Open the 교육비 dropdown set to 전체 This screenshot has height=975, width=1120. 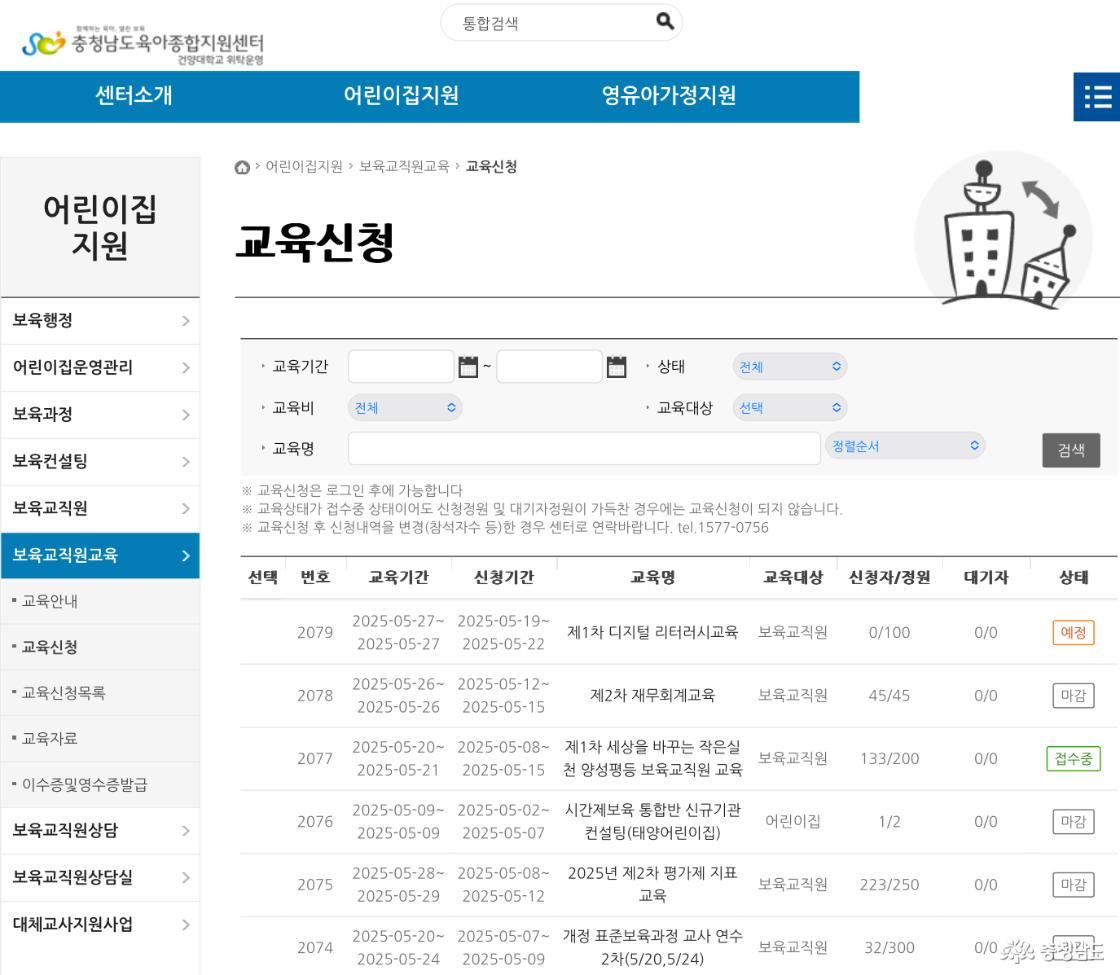pos(405,408)
